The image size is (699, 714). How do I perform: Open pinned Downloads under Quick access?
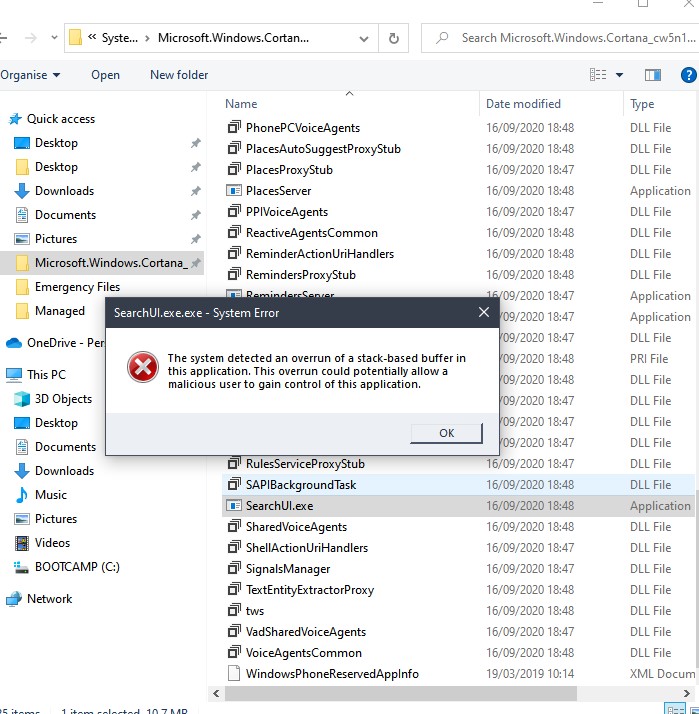[64, 191]
